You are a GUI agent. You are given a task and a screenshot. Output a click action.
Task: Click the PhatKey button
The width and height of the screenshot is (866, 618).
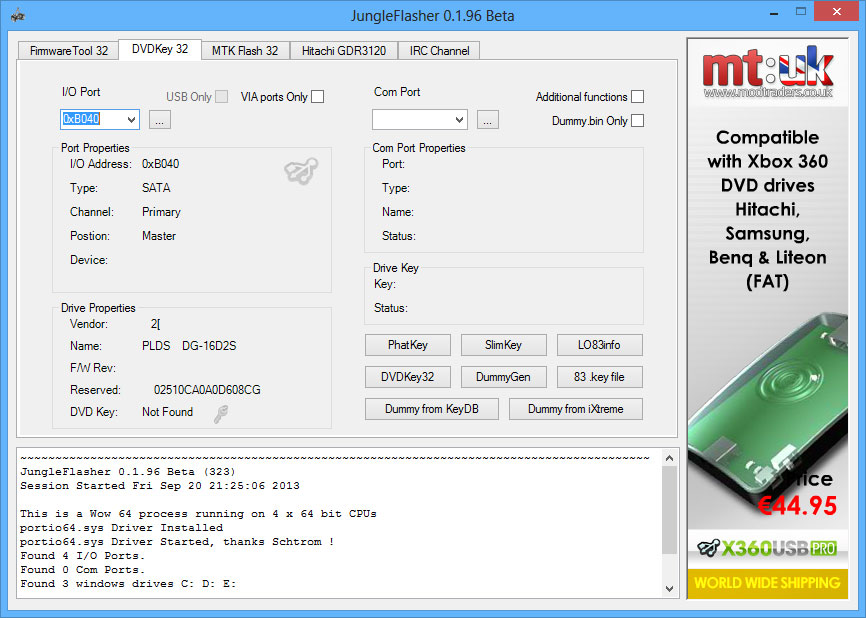(x=408, y=345)
